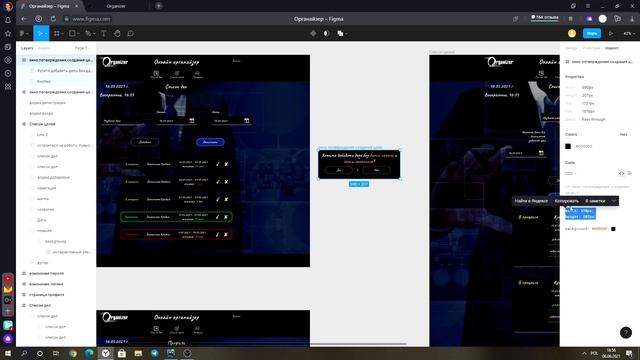This screenshot has height=360, width=640.
Task: Click the table view icon in Code section
Action: (x=630, y=173)
